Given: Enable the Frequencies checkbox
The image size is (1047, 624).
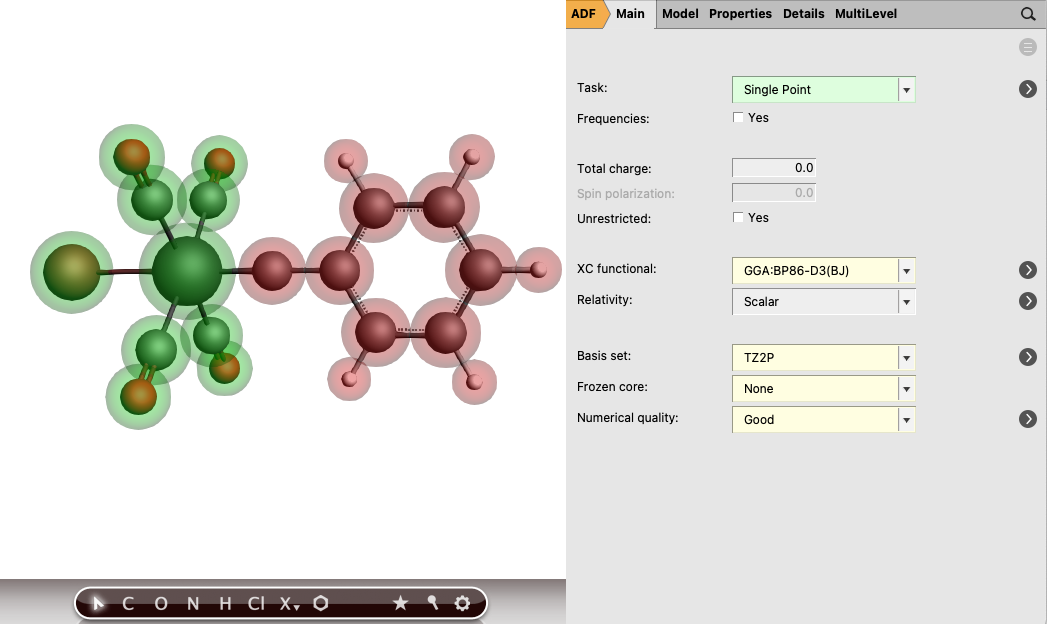Looking at the screenshot, I should coord(739,118).
